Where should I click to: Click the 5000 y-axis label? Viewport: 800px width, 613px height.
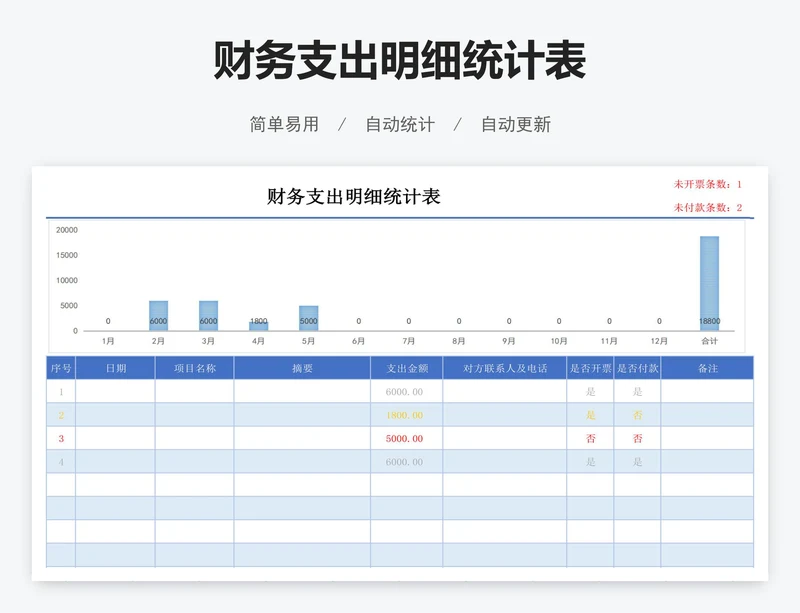[69, 306]
